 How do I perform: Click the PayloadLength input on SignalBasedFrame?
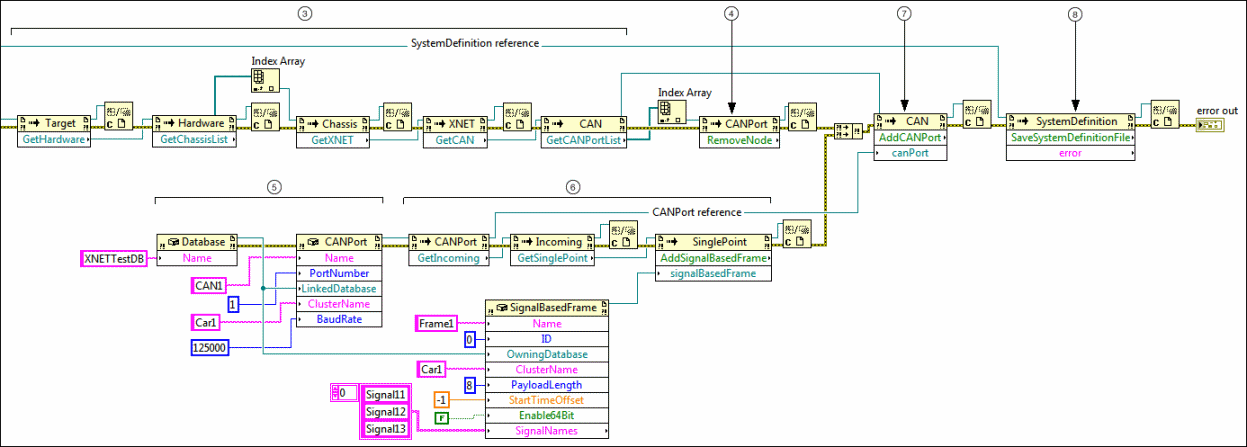point(545,384)
